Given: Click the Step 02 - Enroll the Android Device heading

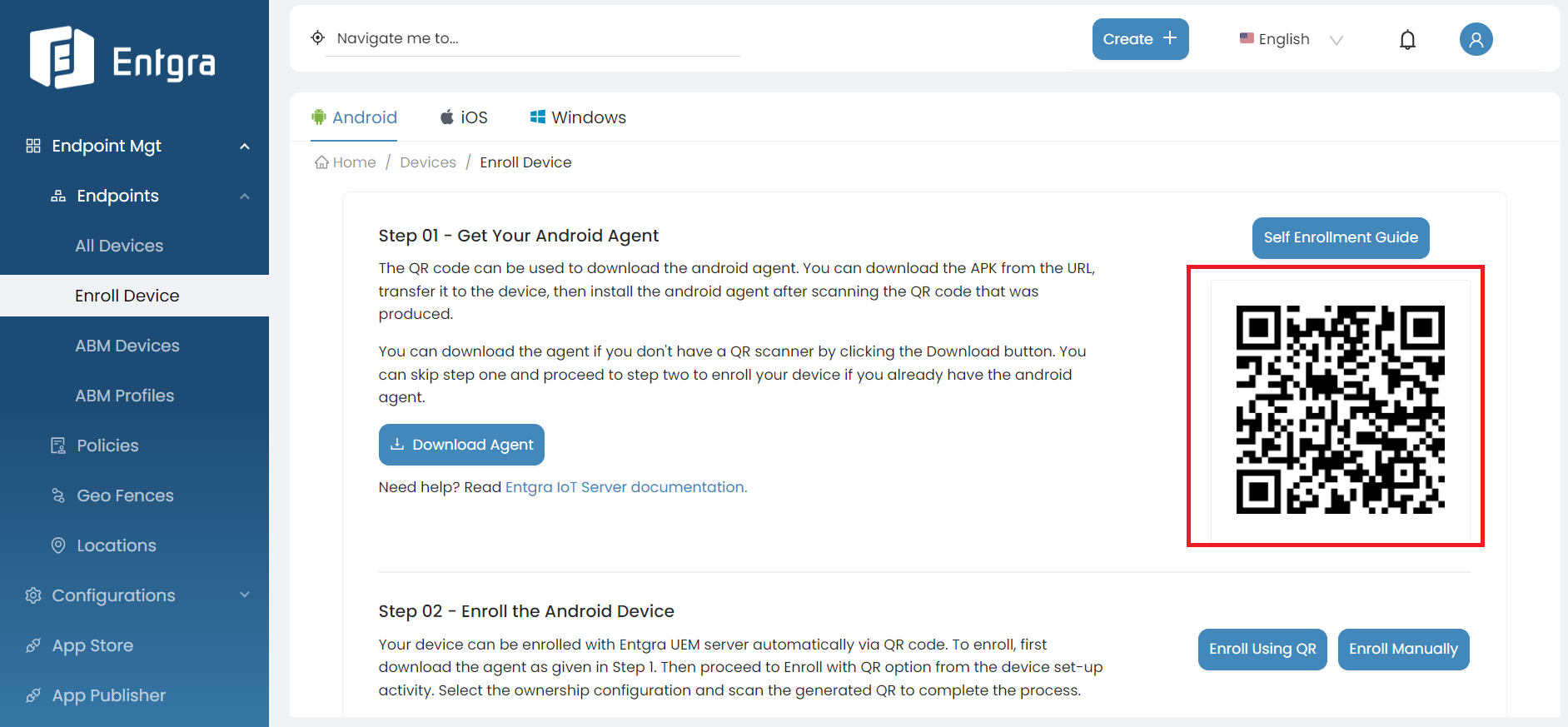Looking at the screenshot, I should coord(526,611).
